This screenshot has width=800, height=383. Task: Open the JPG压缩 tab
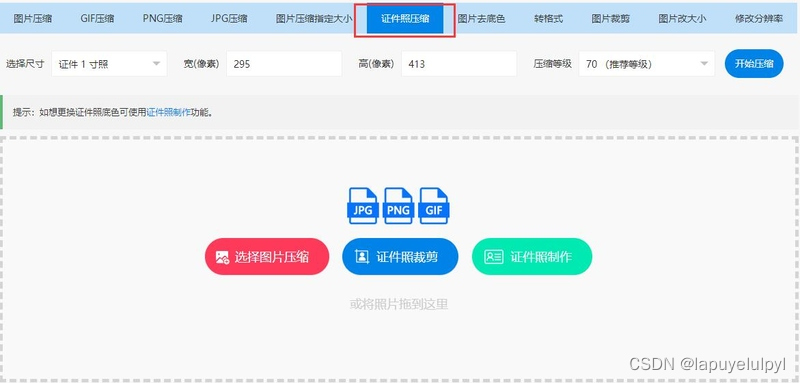point(229,19)
